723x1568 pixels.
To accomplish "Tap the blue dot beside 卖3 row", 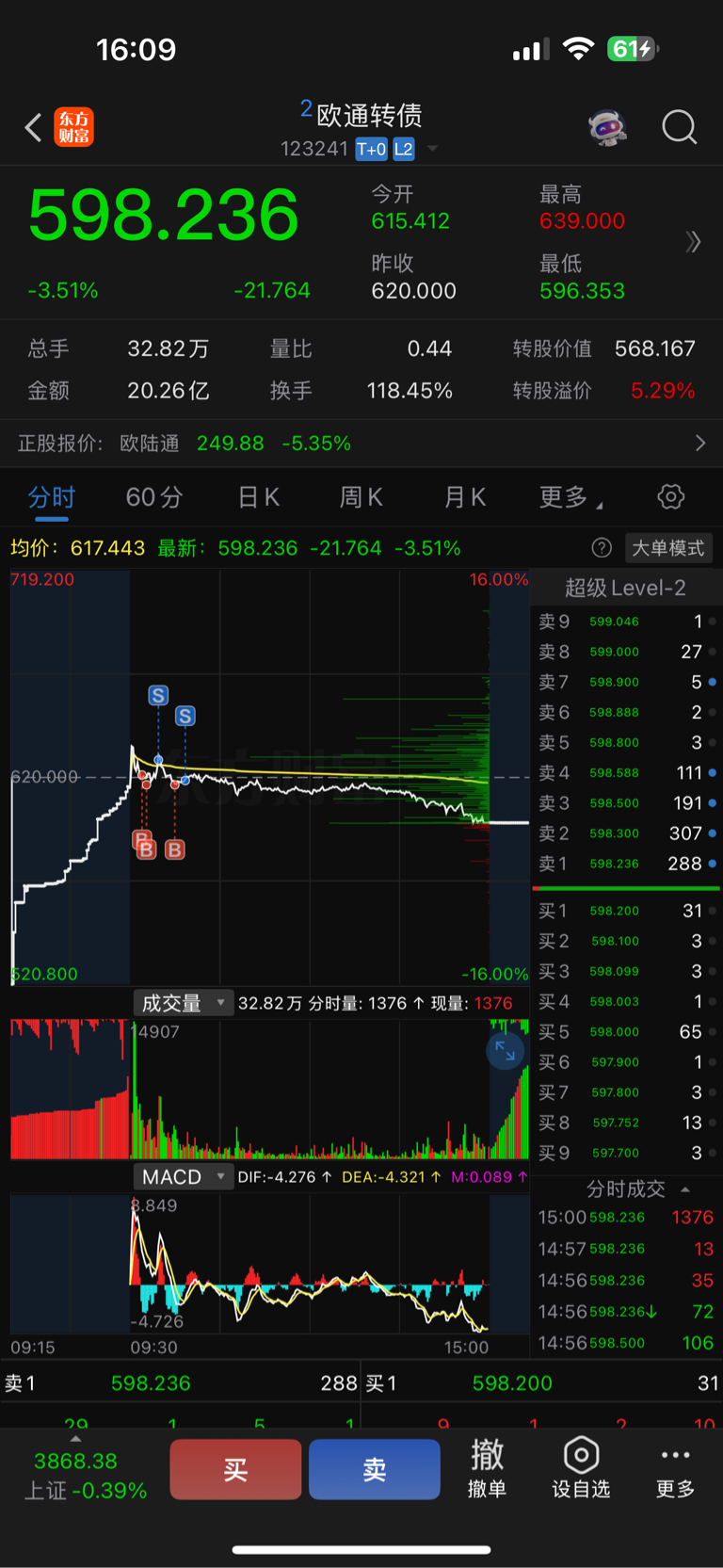I will click(x=713, y=803).
